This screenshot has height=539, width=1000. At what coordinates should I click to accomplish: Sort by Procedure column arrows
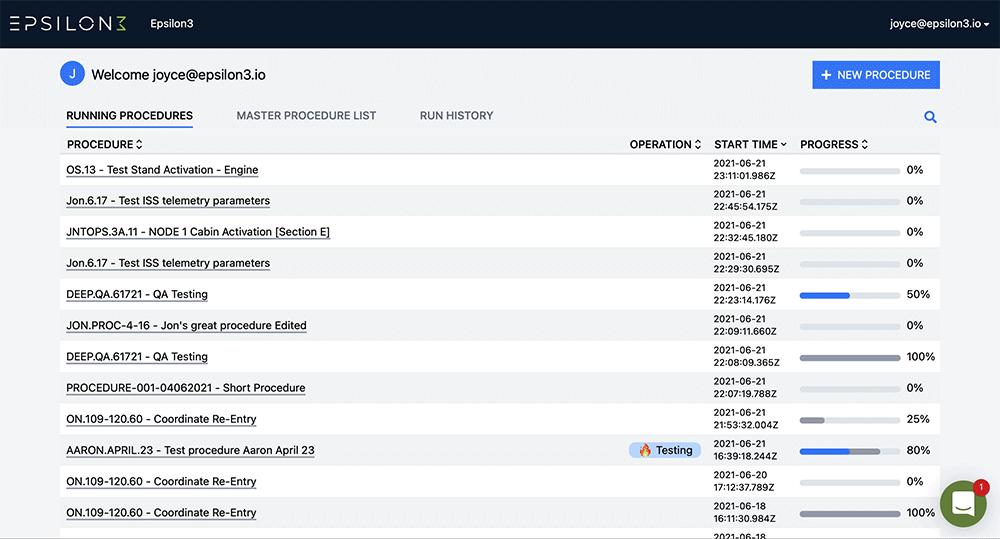(139, 145)
